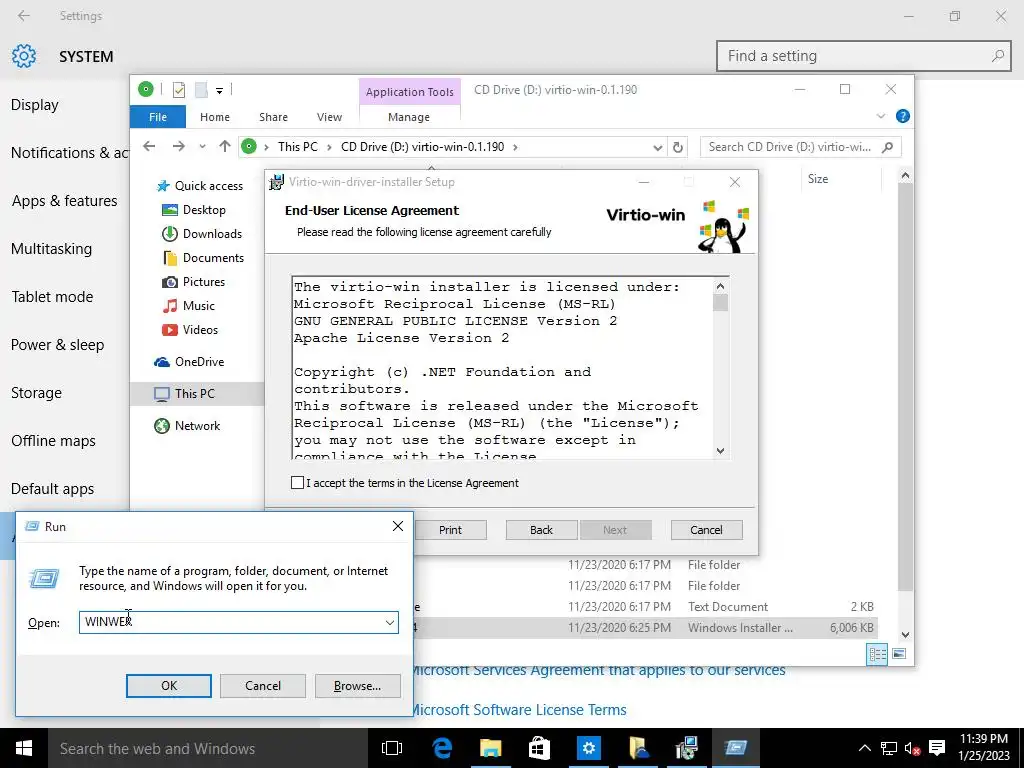1024x768 pixels.
Task: Expand the address bar history dropdown
Action: tap(658, 148)
